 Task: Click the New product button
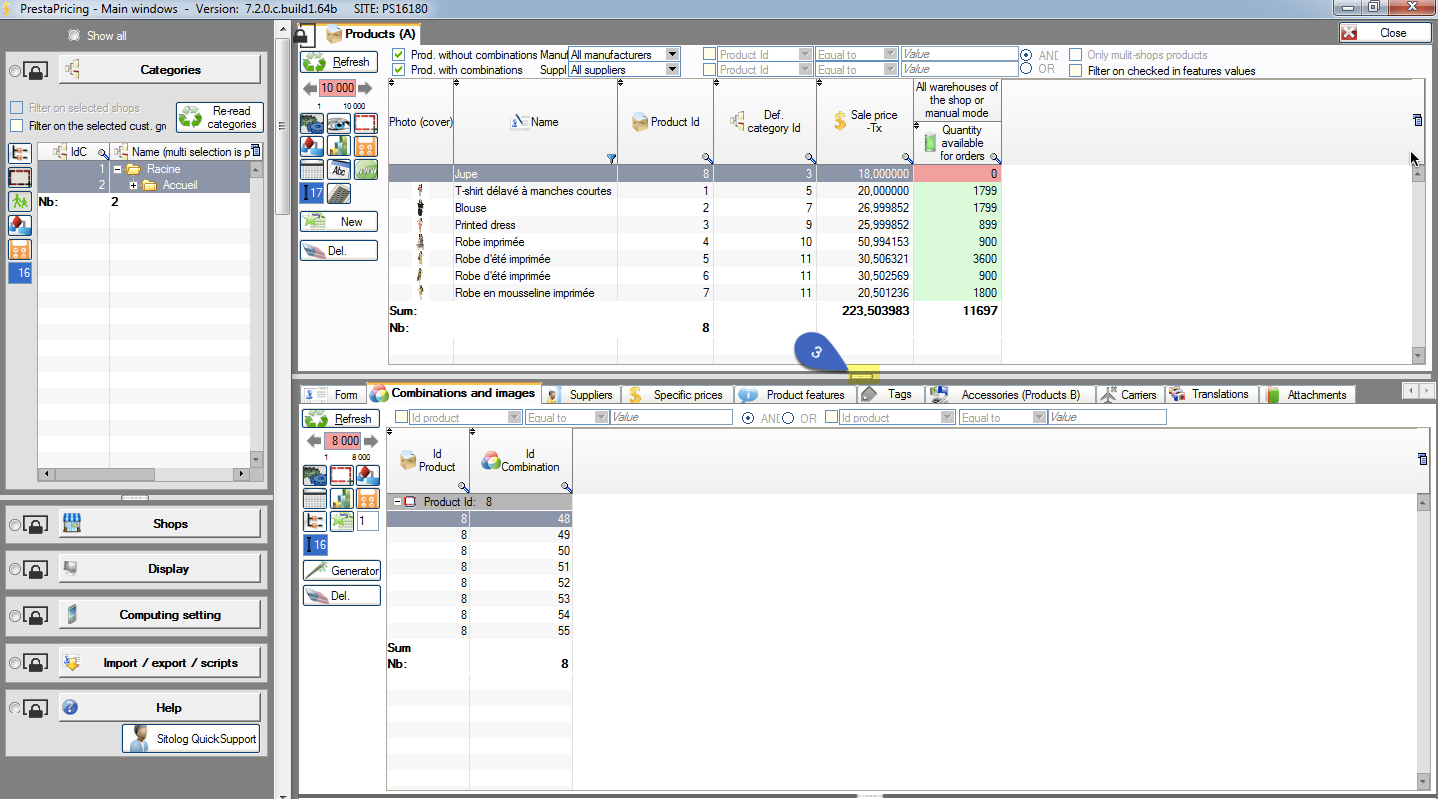click(340, 222)
